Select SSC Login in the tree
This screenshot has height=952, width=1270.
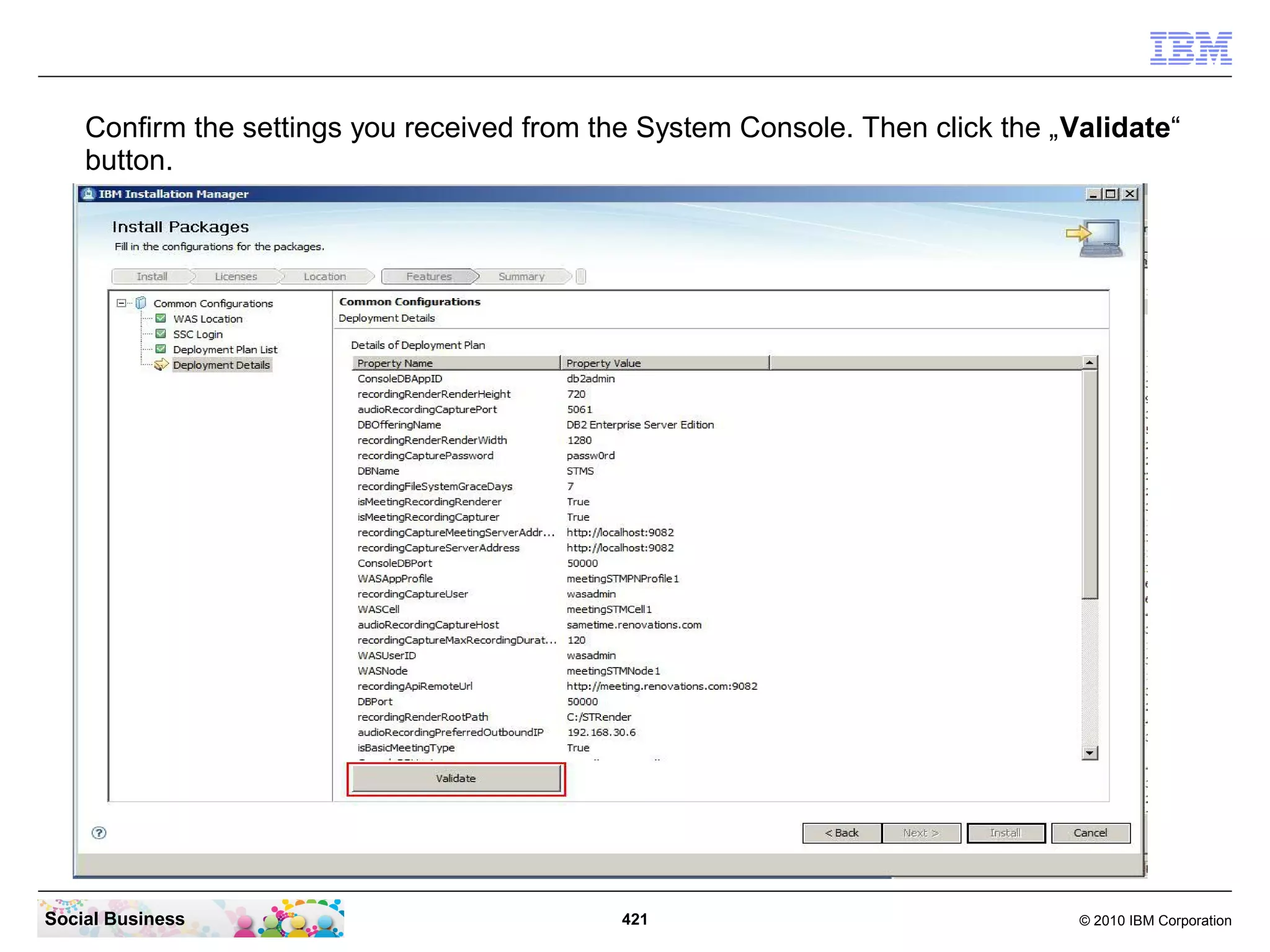(198, 334)
